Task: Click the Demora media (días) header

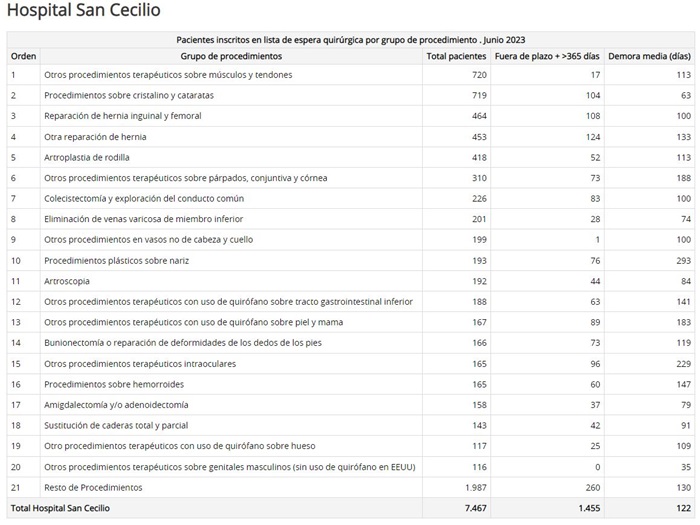Action: pos(650,56)
